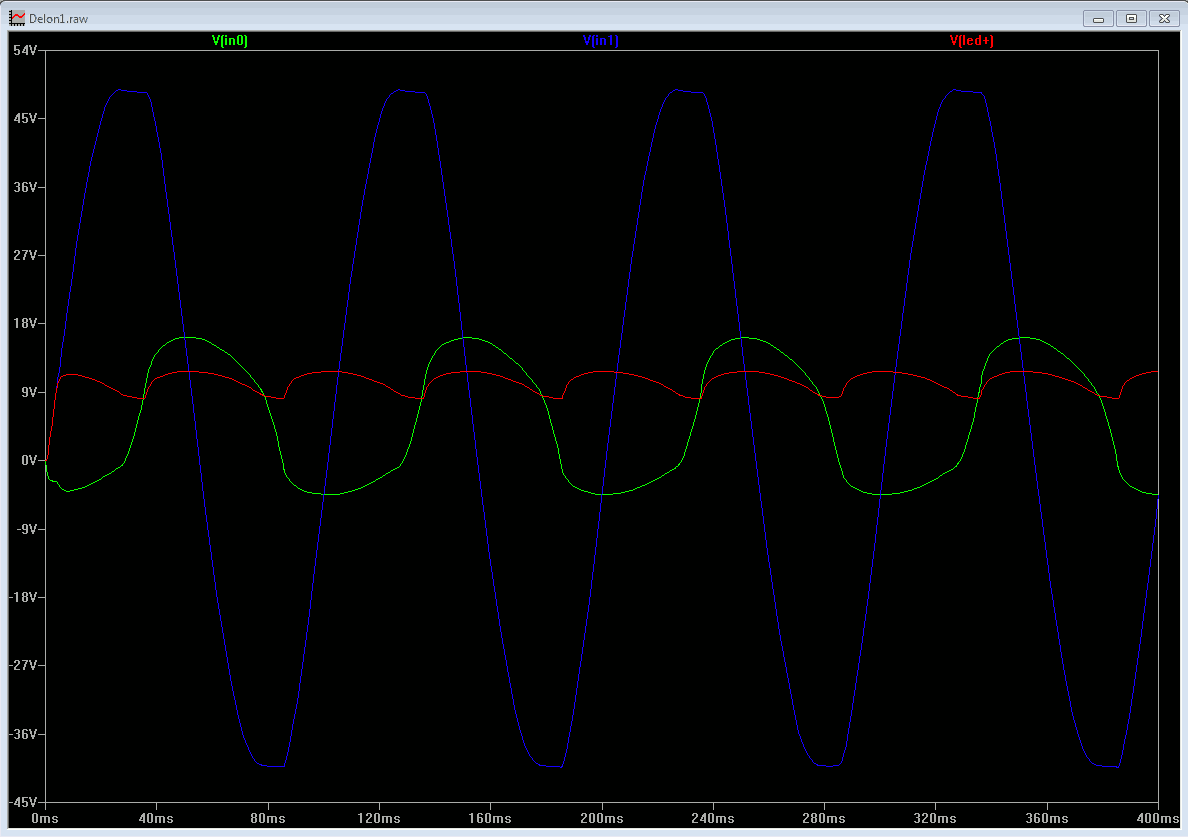Click the 54V label on vertical axis
The image size is (1188, 837).
[x=24, y=50]
